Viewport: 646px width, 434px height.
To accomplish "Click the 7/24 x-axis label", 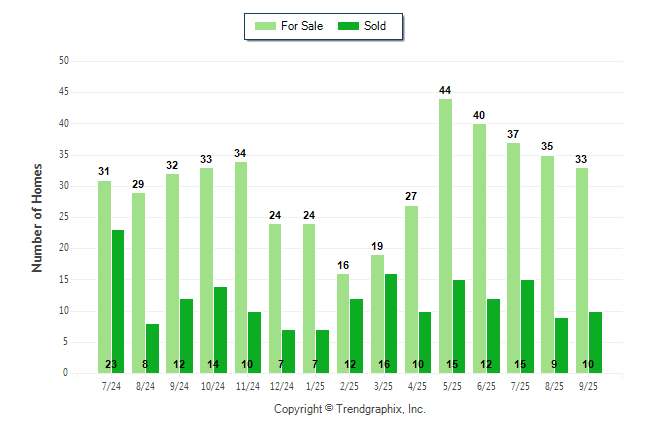I will (x=111, y=384).
